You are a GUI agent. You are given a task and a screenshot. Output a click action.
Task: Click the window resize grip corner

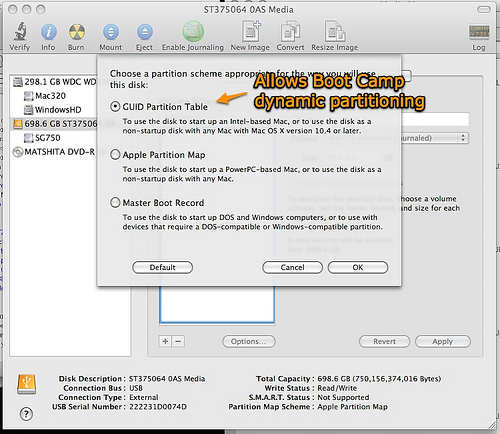[x=492, y=425]
